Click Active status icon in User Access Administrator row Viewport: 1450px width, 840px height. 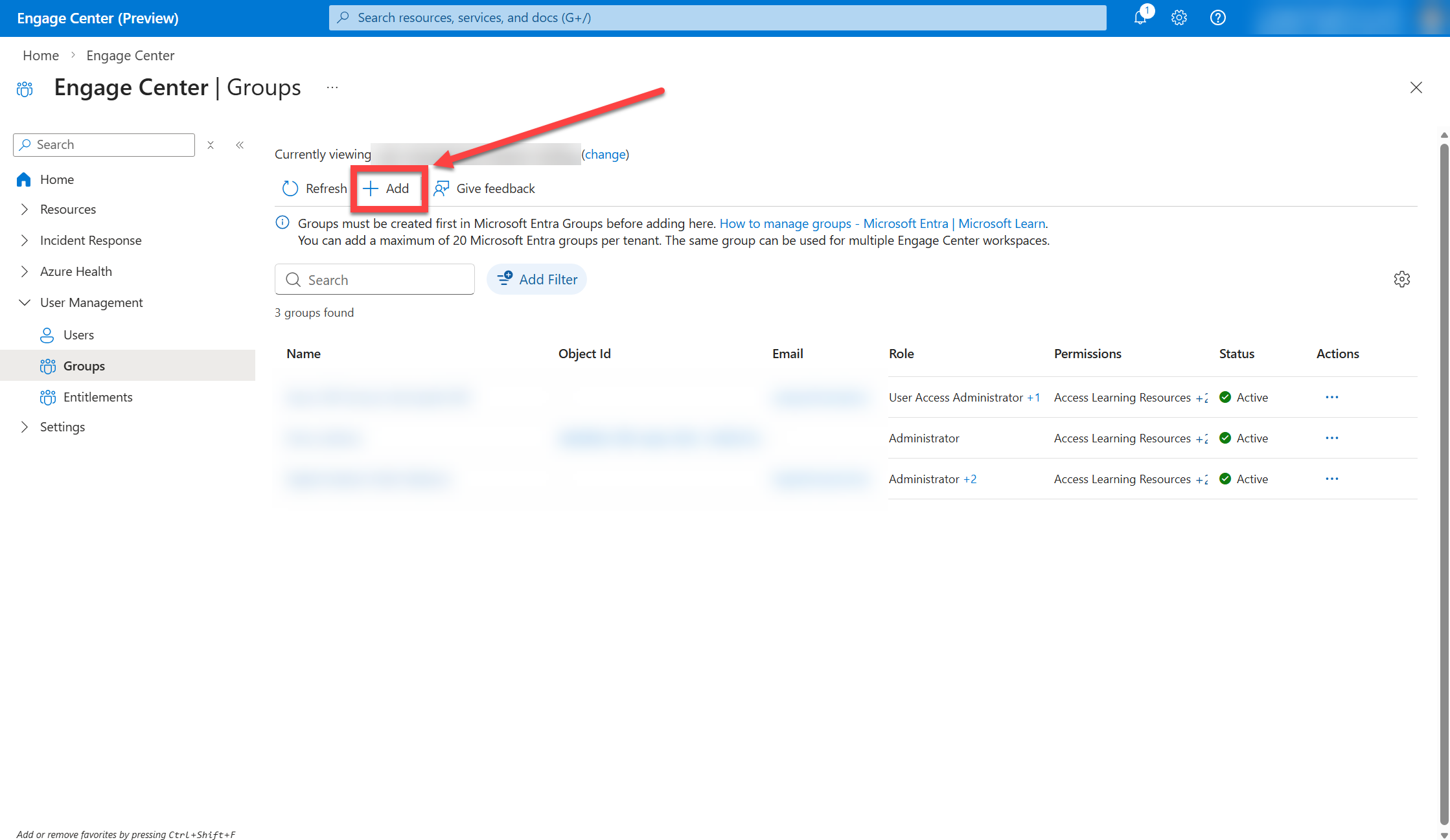(1225, 397)
